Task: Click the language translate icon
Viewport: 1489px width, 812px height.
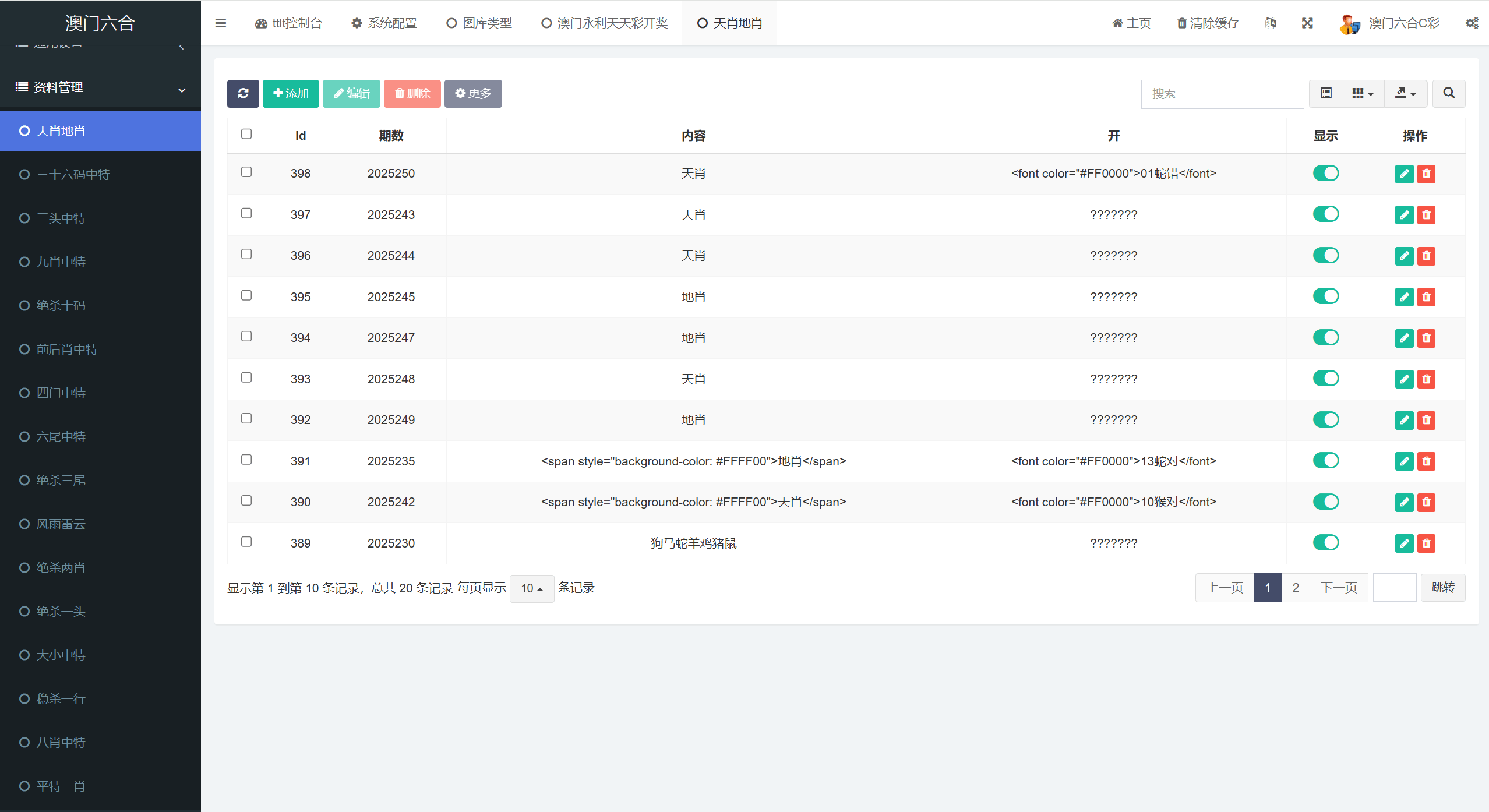Action: (1271, 23)
